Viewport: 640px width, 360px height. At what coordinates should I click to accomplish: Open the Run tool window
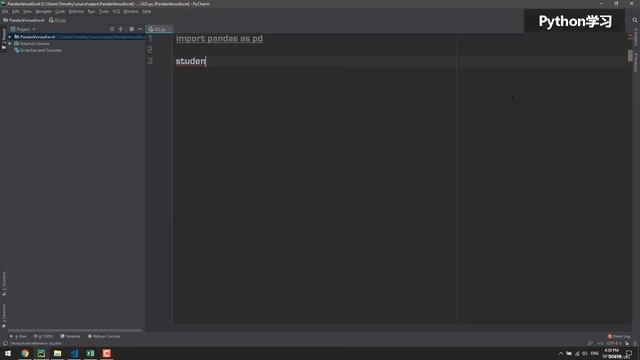click(18, 336)
